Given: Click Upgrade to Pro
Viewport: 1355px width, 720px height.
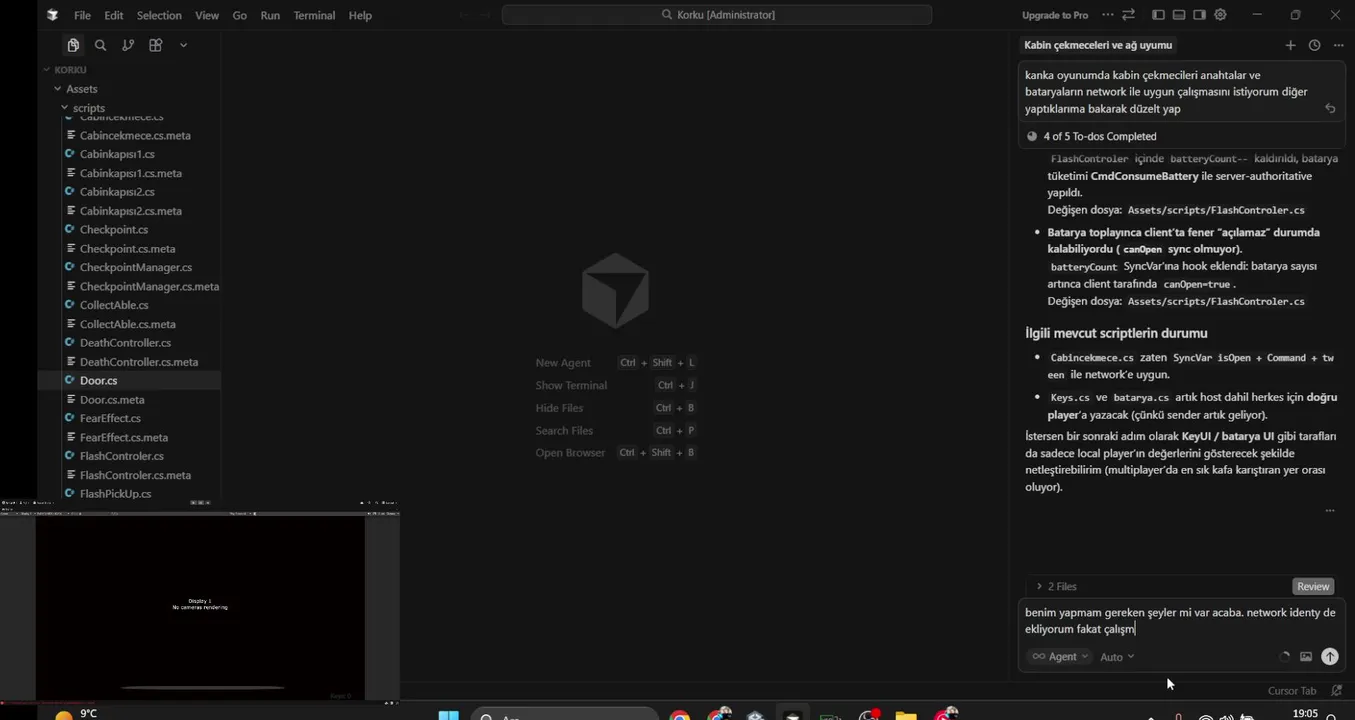Looking at the screenshot, I should [x=1055, y=15].
